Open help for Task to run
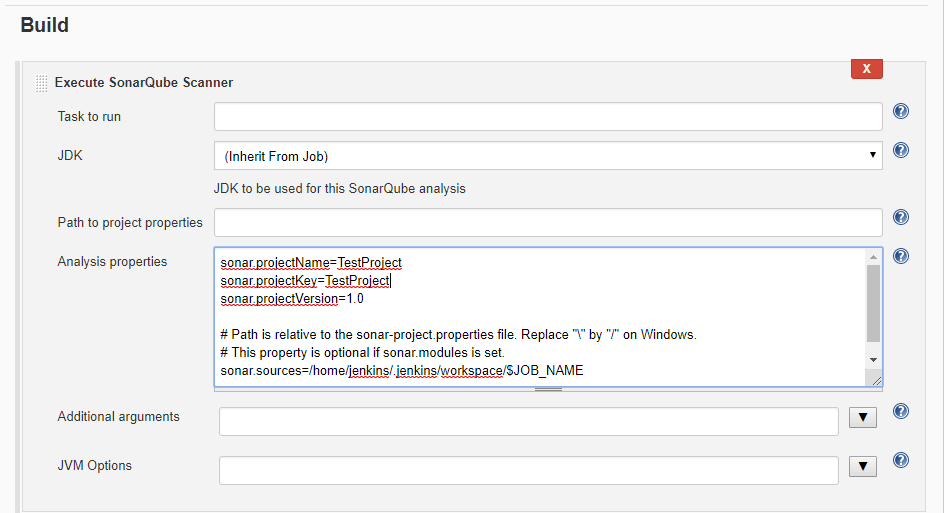 [x=901, y=111]
